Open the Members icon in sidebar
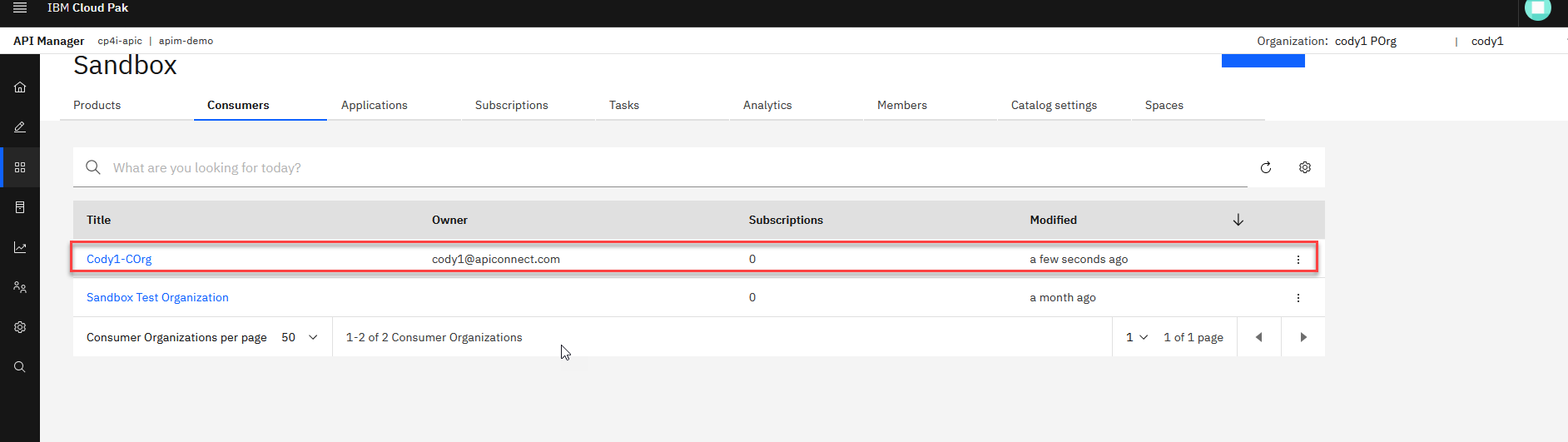The image size is (1568, 442). (20, 287)
